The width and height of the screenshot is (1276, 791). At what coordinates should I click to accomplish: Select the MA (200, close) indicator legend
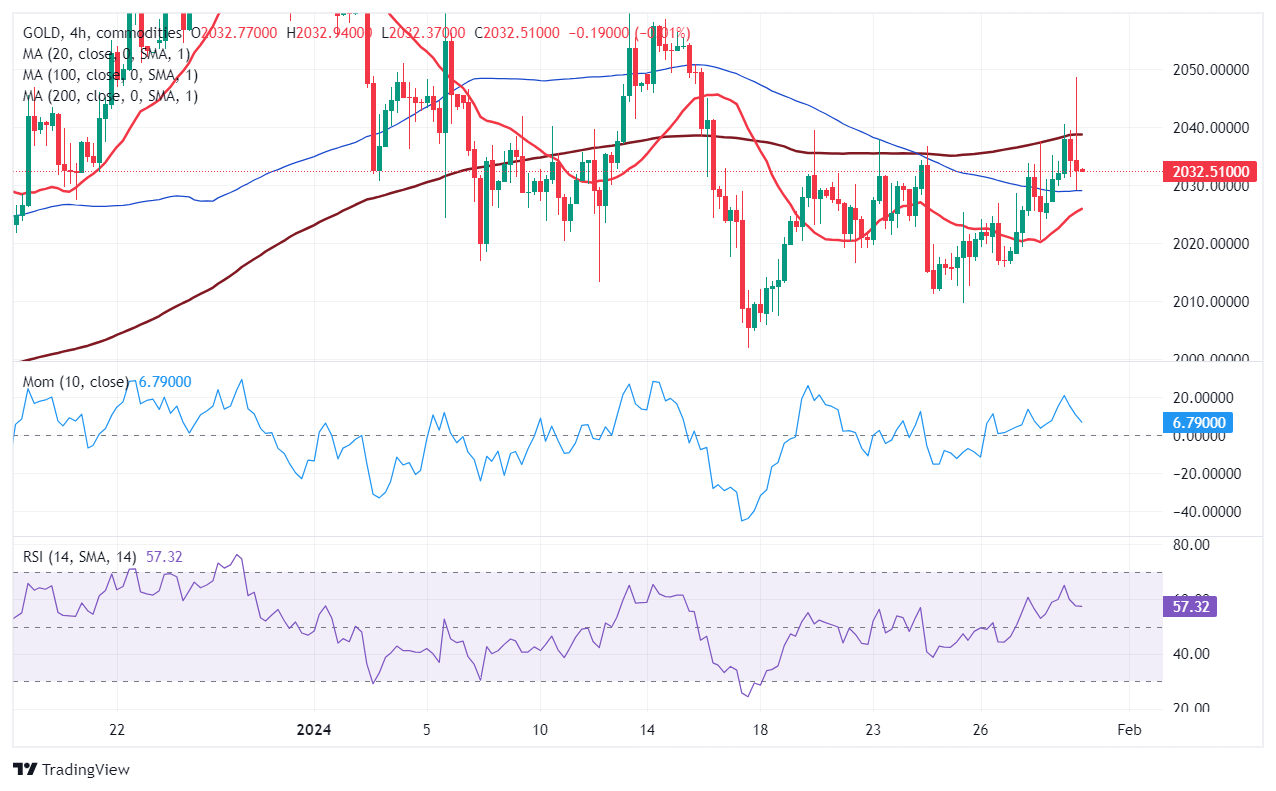pyautogui.click(x=109, y=96)
